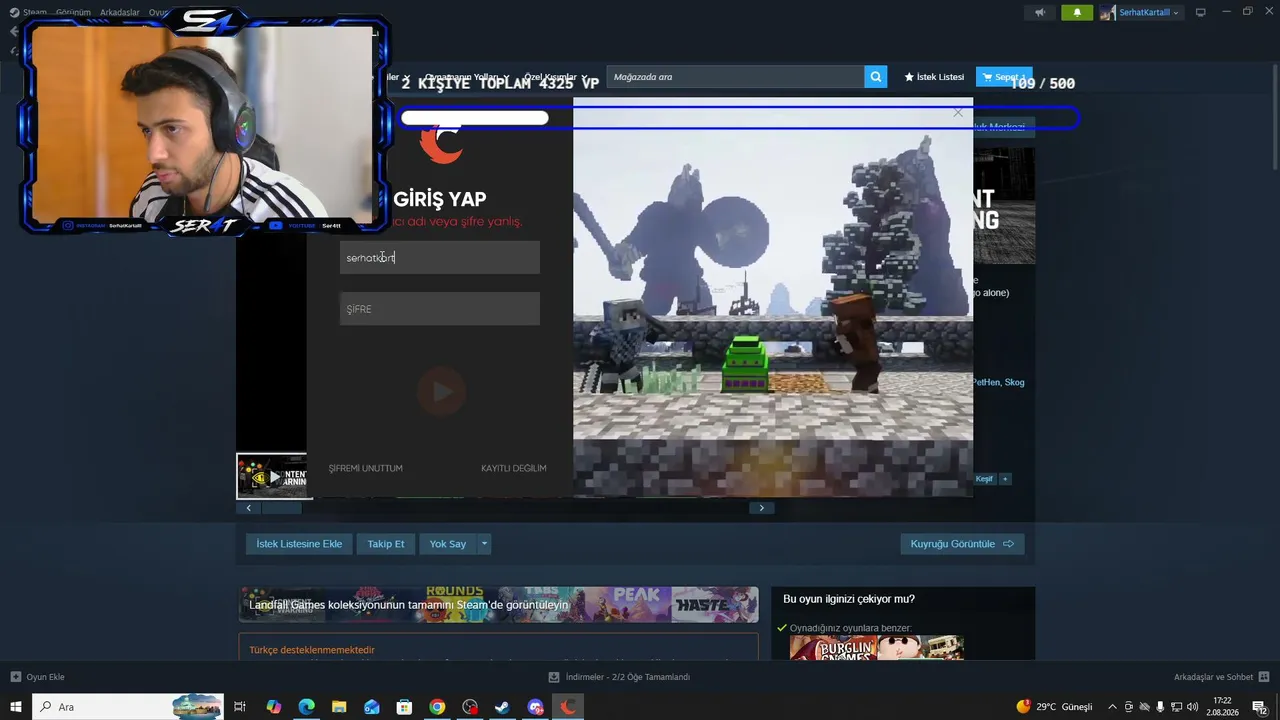Open the taskbar clock showing 17:22
This screenshot has height=720, width=1280.
(1222, 707)
